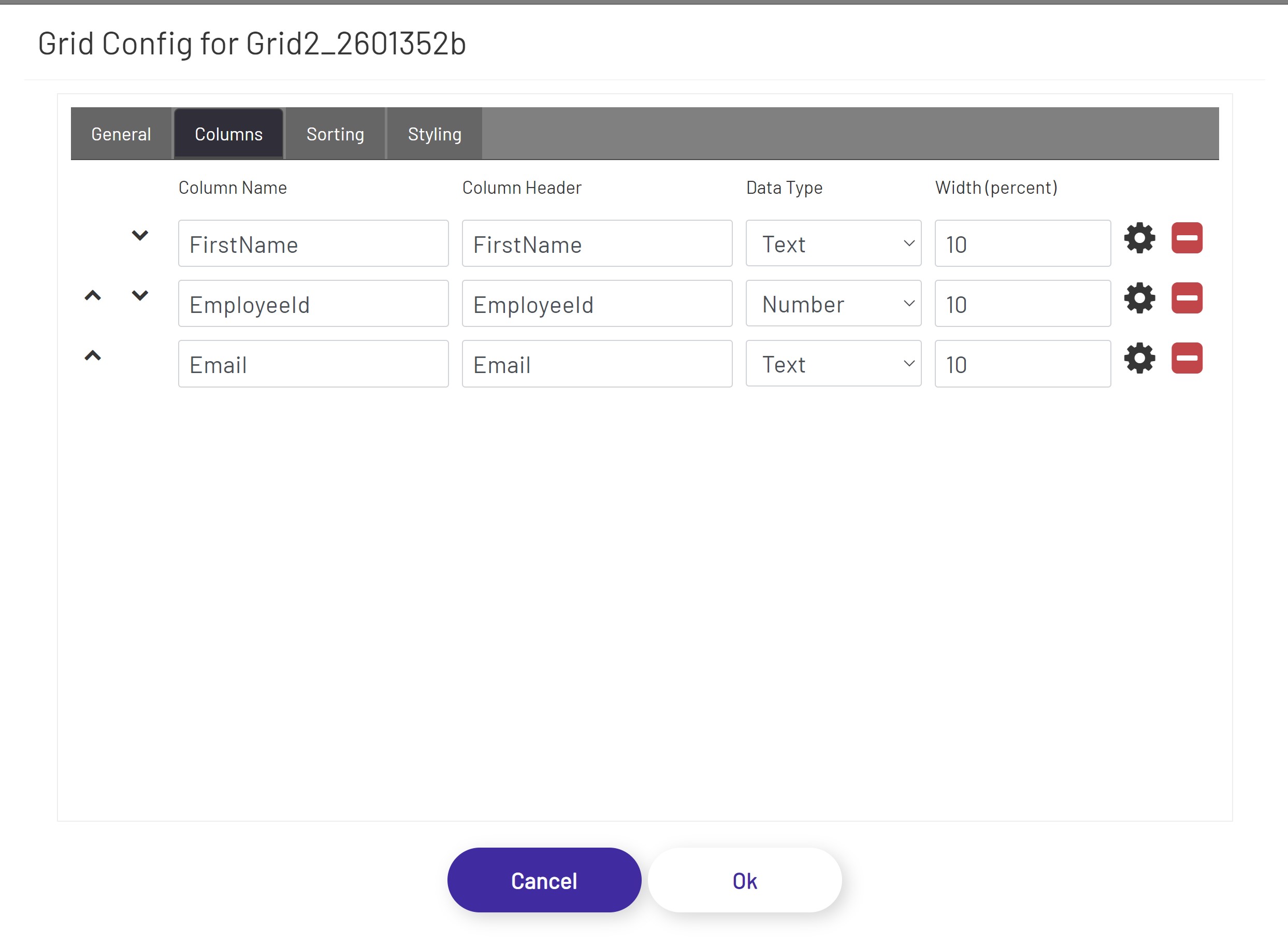Screen dimensions: 1288x944
Task: Open settings gear for EmployeeId column
Action: pyautogui.click(x=1139, y=298)
